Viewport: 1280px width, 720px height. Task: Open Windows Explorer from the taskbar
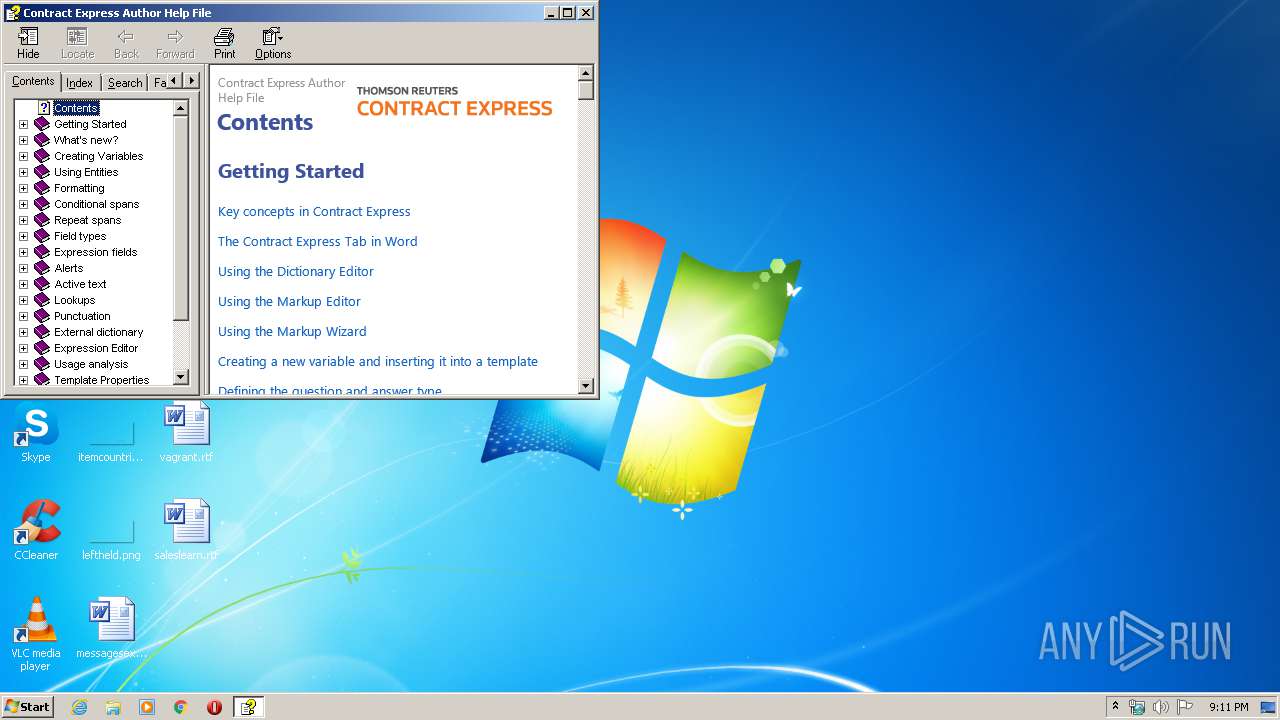[x=113, y=707]
